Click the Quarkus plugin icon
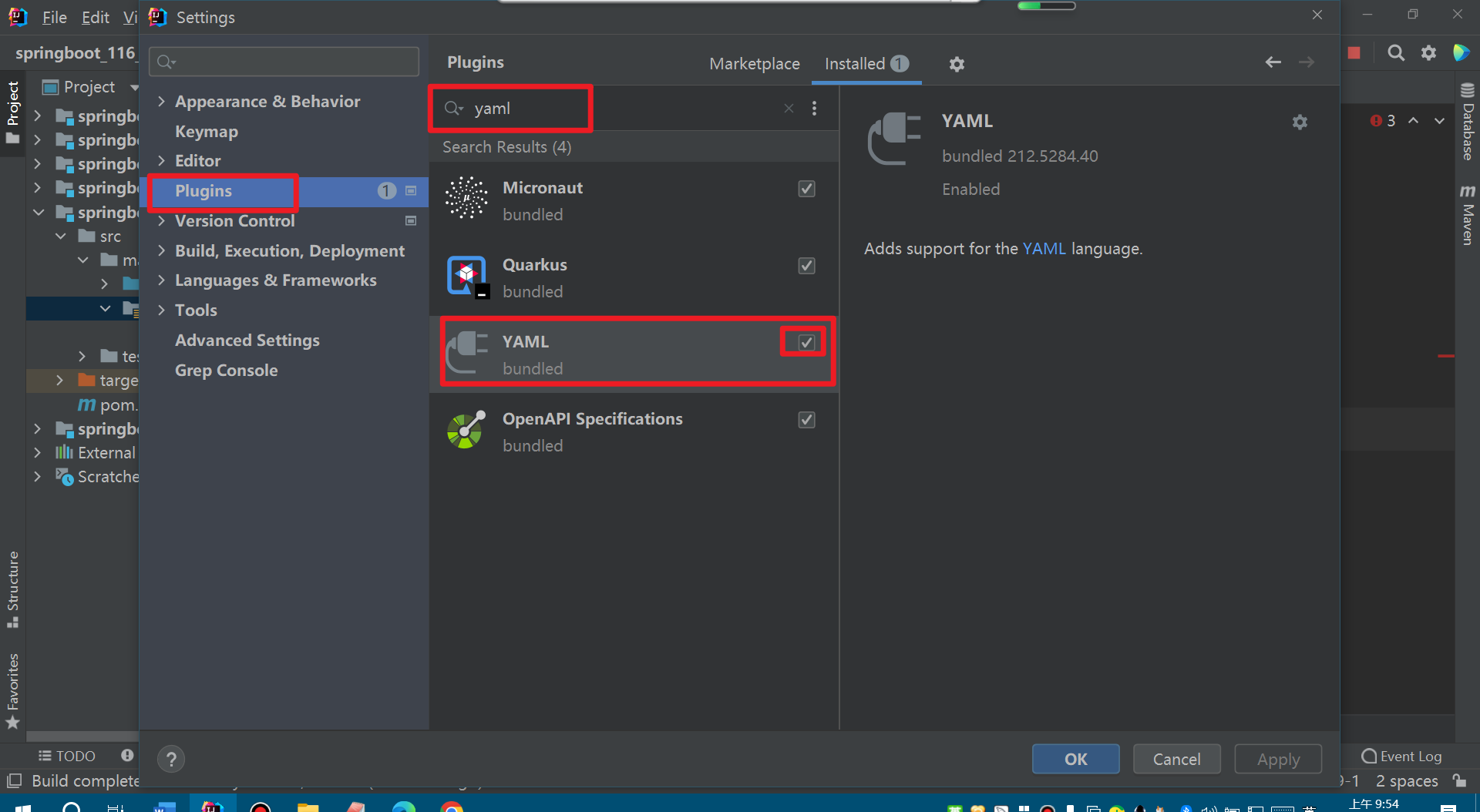This screenshot has width=1480, height=812. point(466,276)
